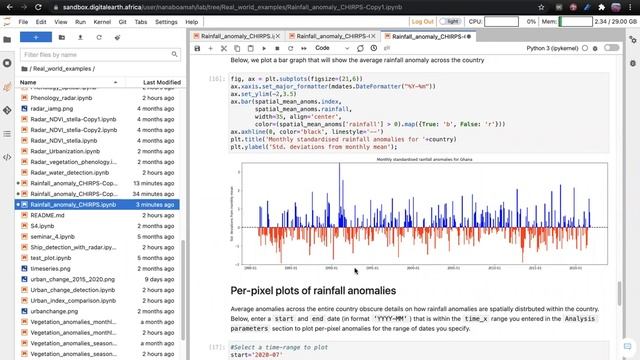Open the Edit menu
The width and height of the screenshot is (640, 360).
[x=41, y=22]
